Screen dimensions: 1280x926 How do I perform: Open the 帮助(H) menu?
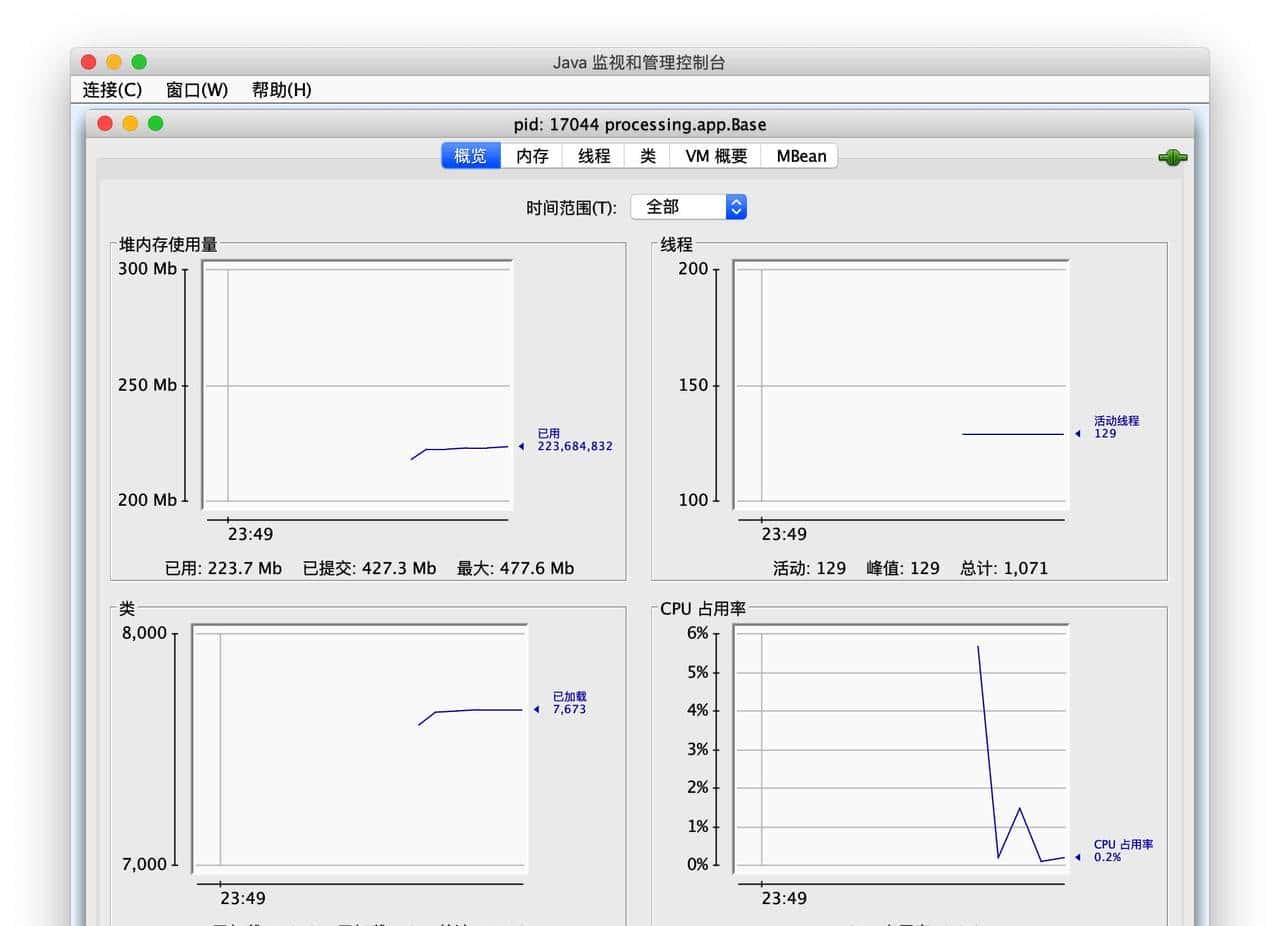(x=281, y=90)
